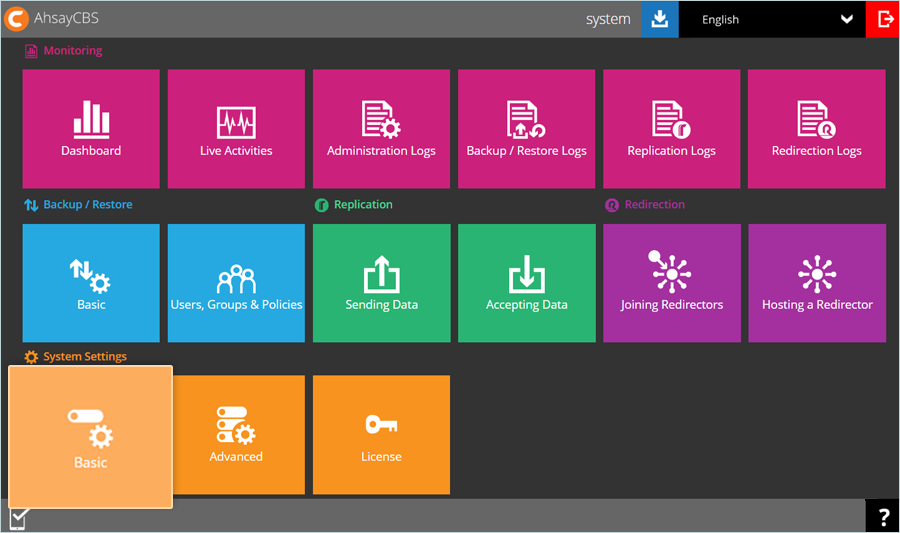Click the red logout icon

[x=883, y=19]
